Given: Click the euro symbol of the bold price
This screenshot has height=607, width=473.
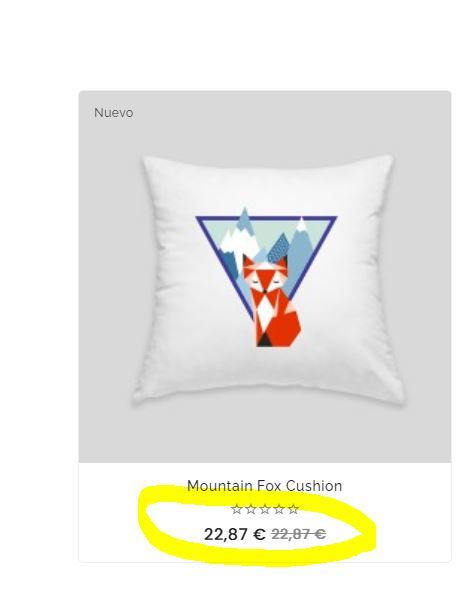Looking at the screenshot, I should coord(259,535).
